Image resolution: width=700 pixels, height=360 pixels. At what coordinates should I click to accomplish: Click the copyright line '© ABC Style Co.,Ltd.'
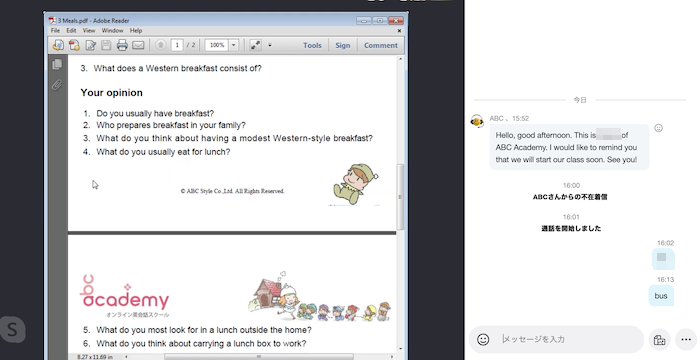(x=232, y=191)
